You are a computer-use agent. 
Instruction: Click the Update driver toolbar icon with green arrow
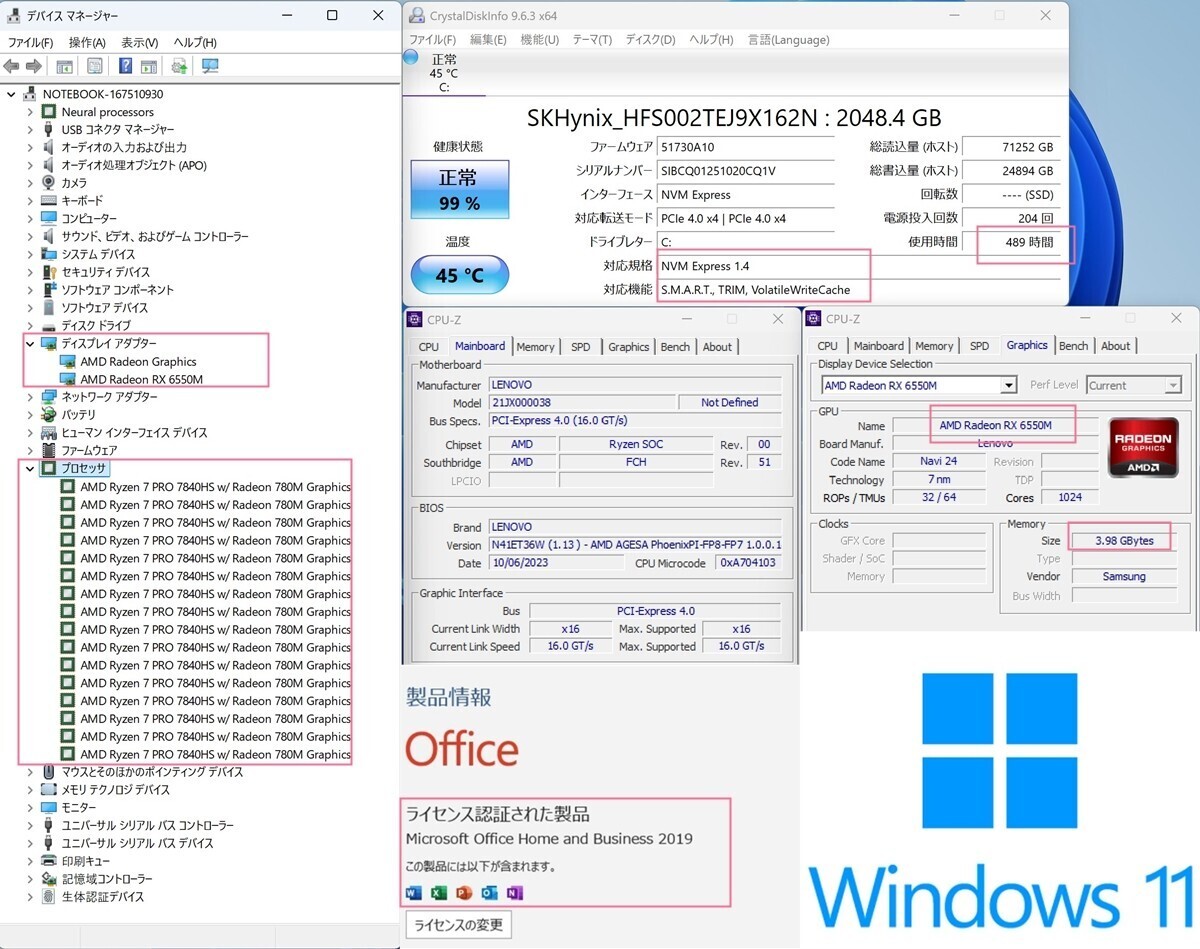(179, 66)
